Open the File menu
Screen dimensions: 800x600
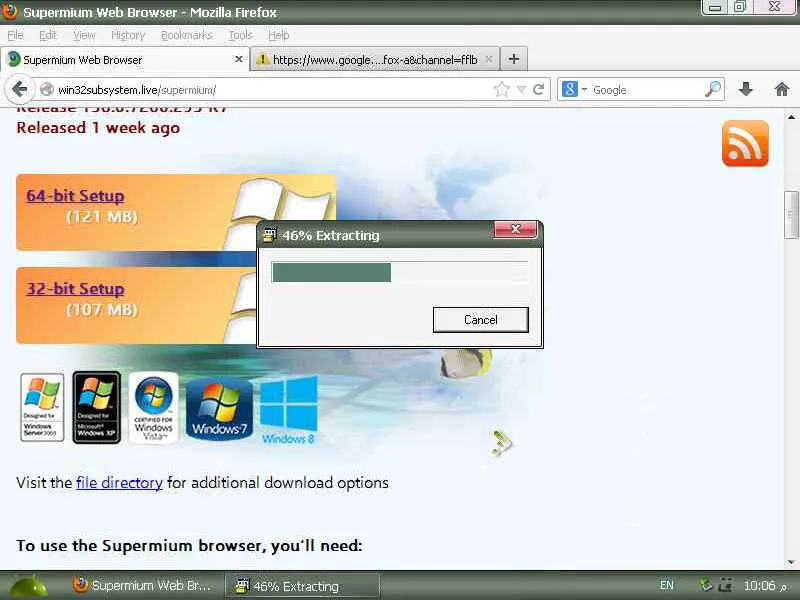(15, 35)
